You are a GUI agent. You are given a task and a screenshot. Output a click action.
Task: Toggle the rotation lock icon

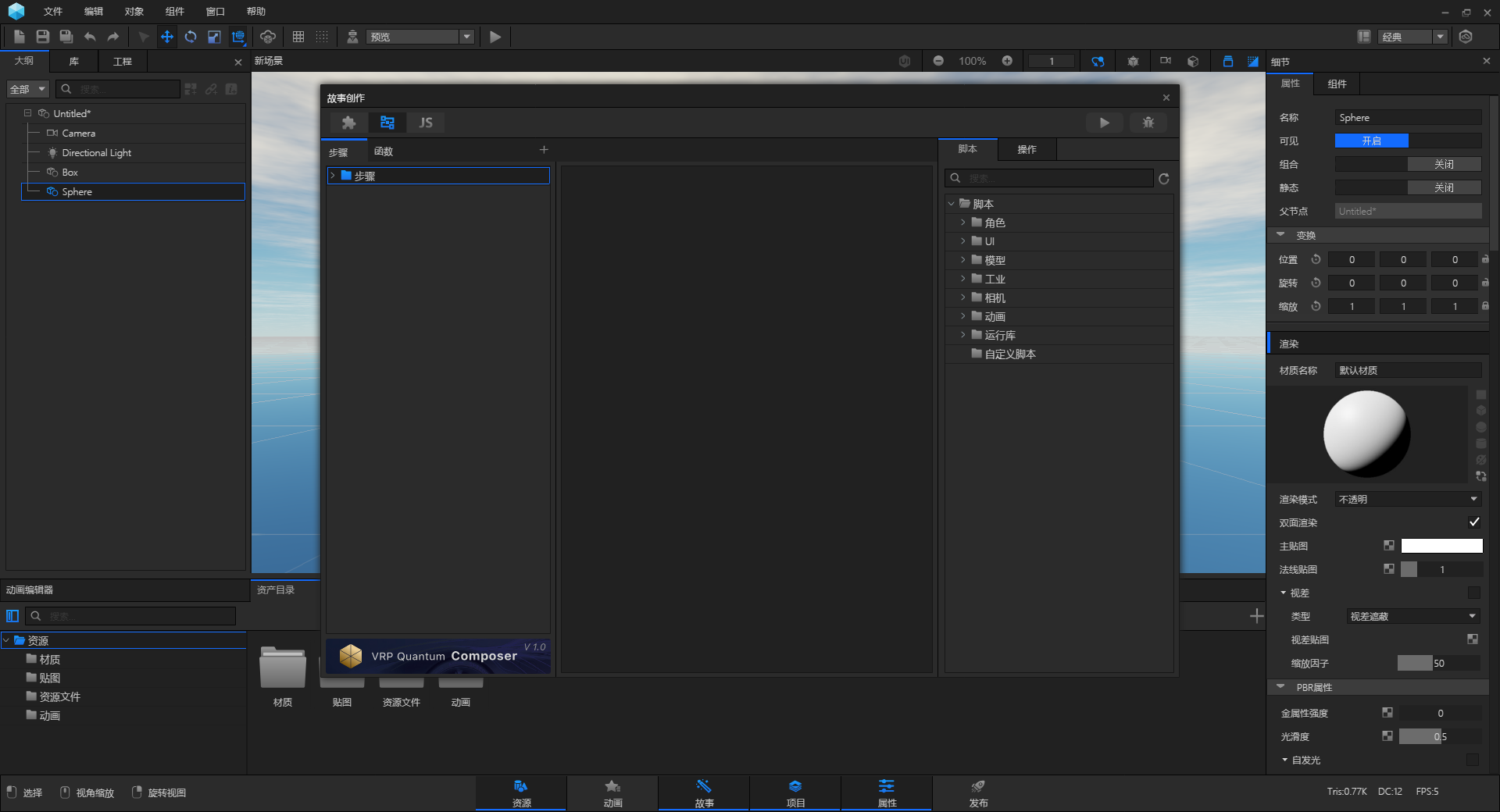(x=1485, y=283)
